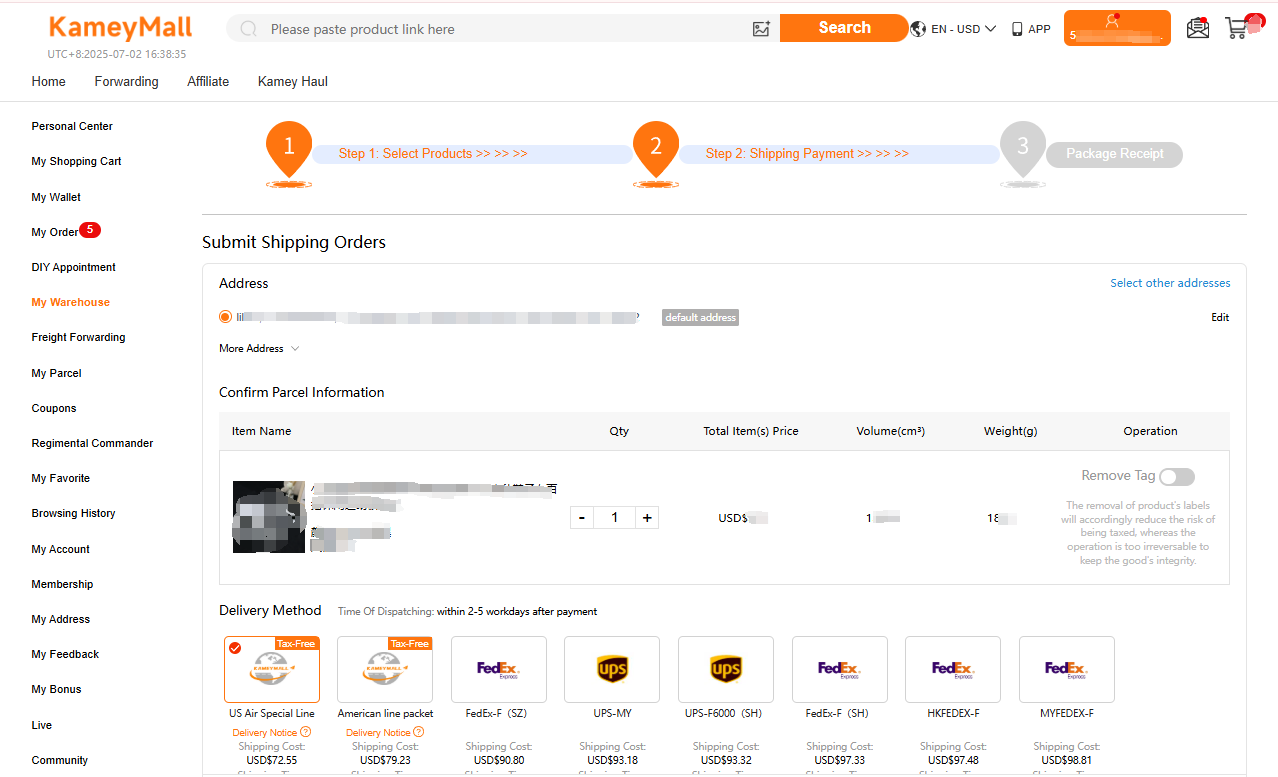The height and width of the screenshot is (777, 1278).
Task: Click the magnifier icon in search bar
Action: click(249, 29)
